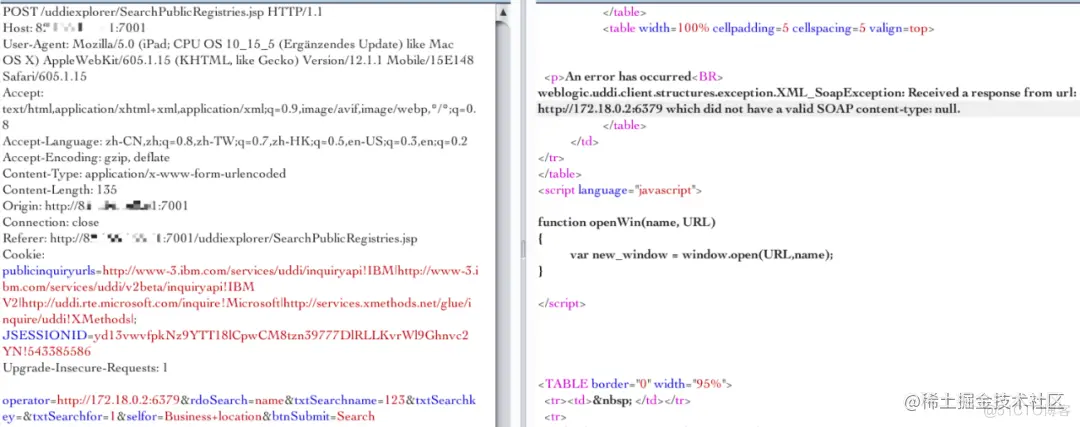Click '<TABLE border="0" width="95%">' line
The image size is (1080, 427).
coord(635,384)
